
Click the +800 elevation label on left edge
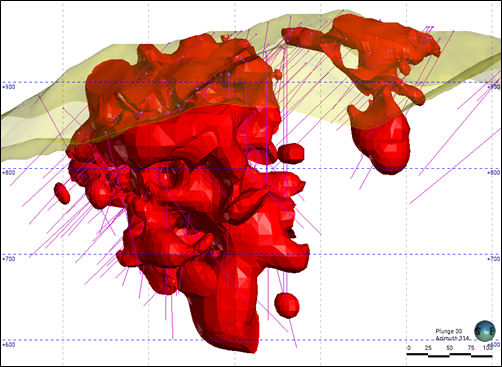click(x=8, y=173)
